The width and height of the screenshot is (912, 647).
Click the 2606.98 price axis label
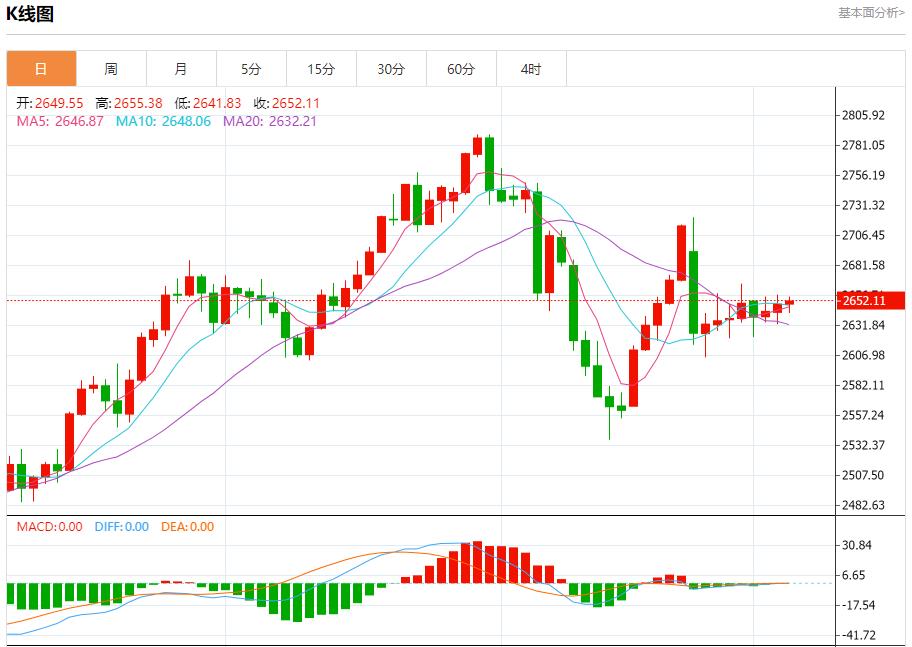[863, 355]
